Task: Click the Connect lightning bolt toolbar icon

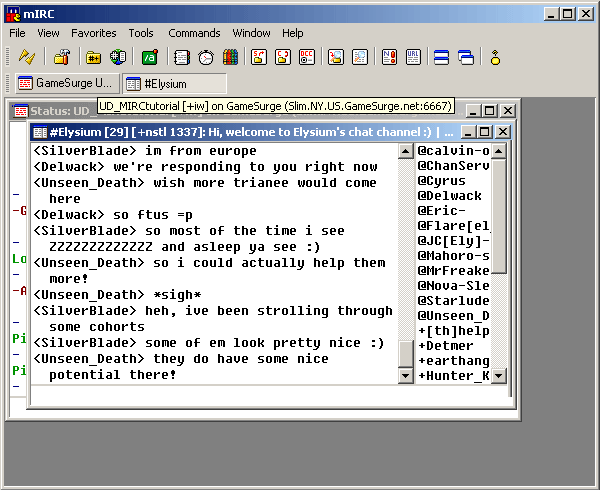Action: pyautogui.click(x=27, y=57)
